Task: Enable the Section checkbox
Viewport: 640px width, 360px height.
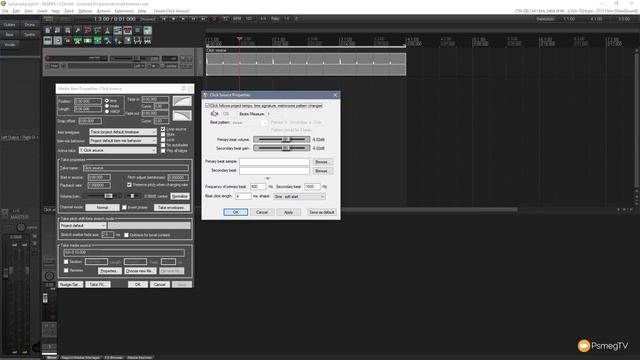Action: coord(66,262)
